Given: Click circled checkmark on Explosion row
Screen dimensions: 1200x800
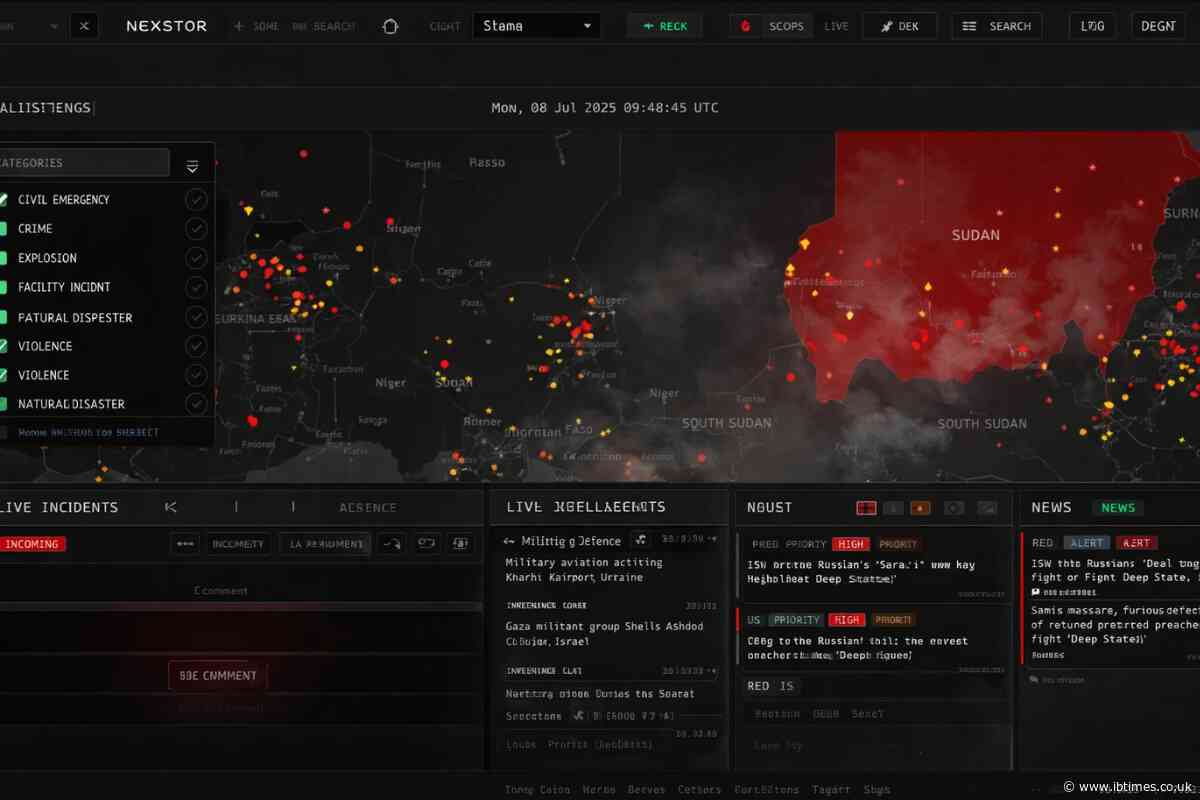Looking at the screenshot, I should tap(196, 257).
